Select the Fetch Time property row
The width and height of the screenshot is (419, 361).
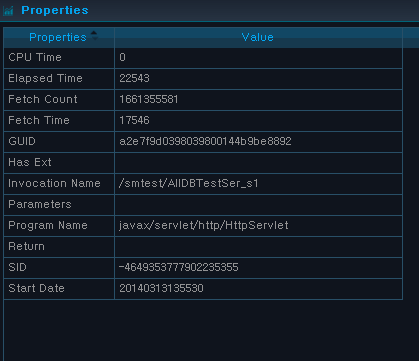203,121
